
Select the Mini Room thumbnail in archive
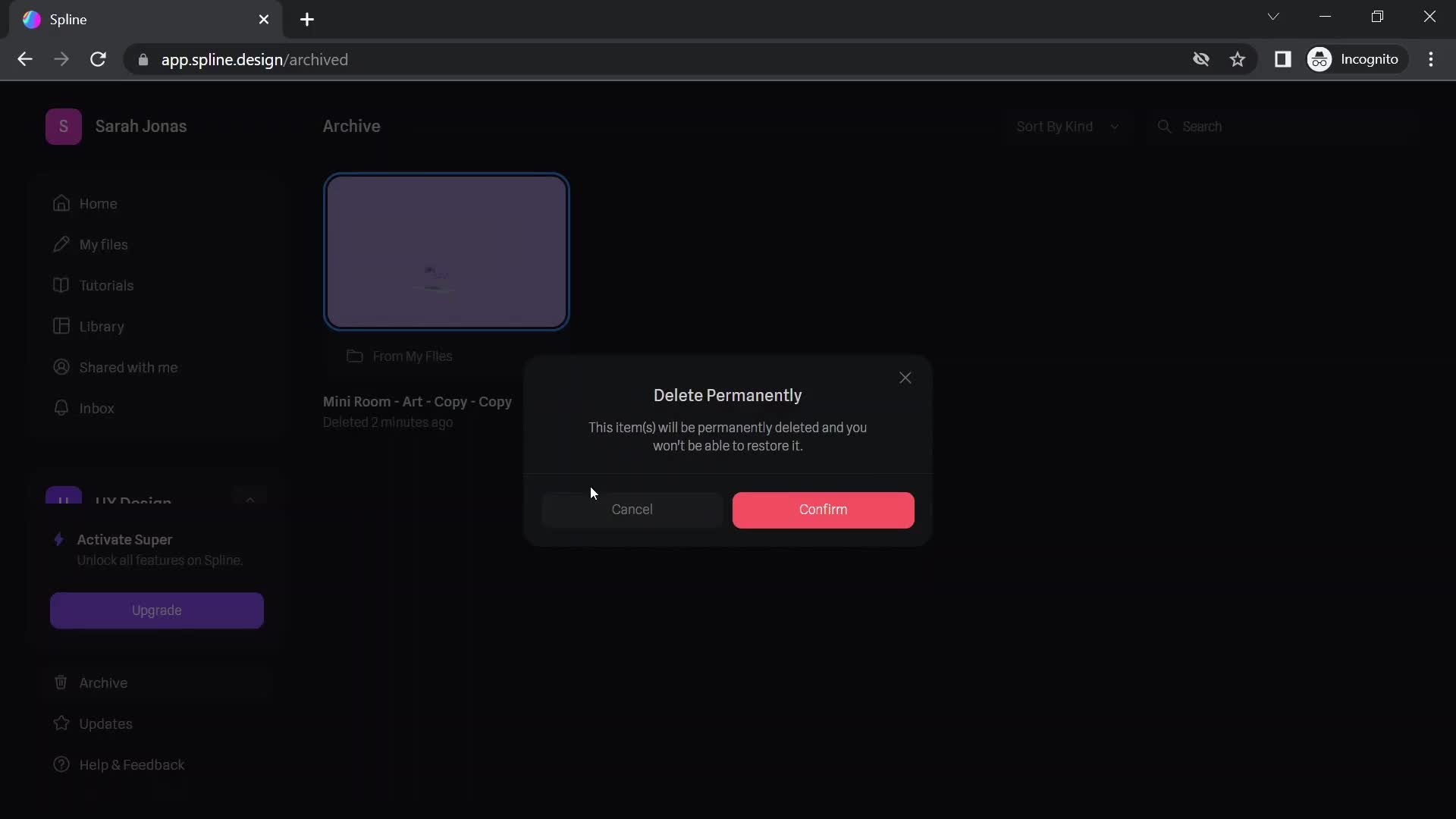pyautogui.click(x=446, y=251)
